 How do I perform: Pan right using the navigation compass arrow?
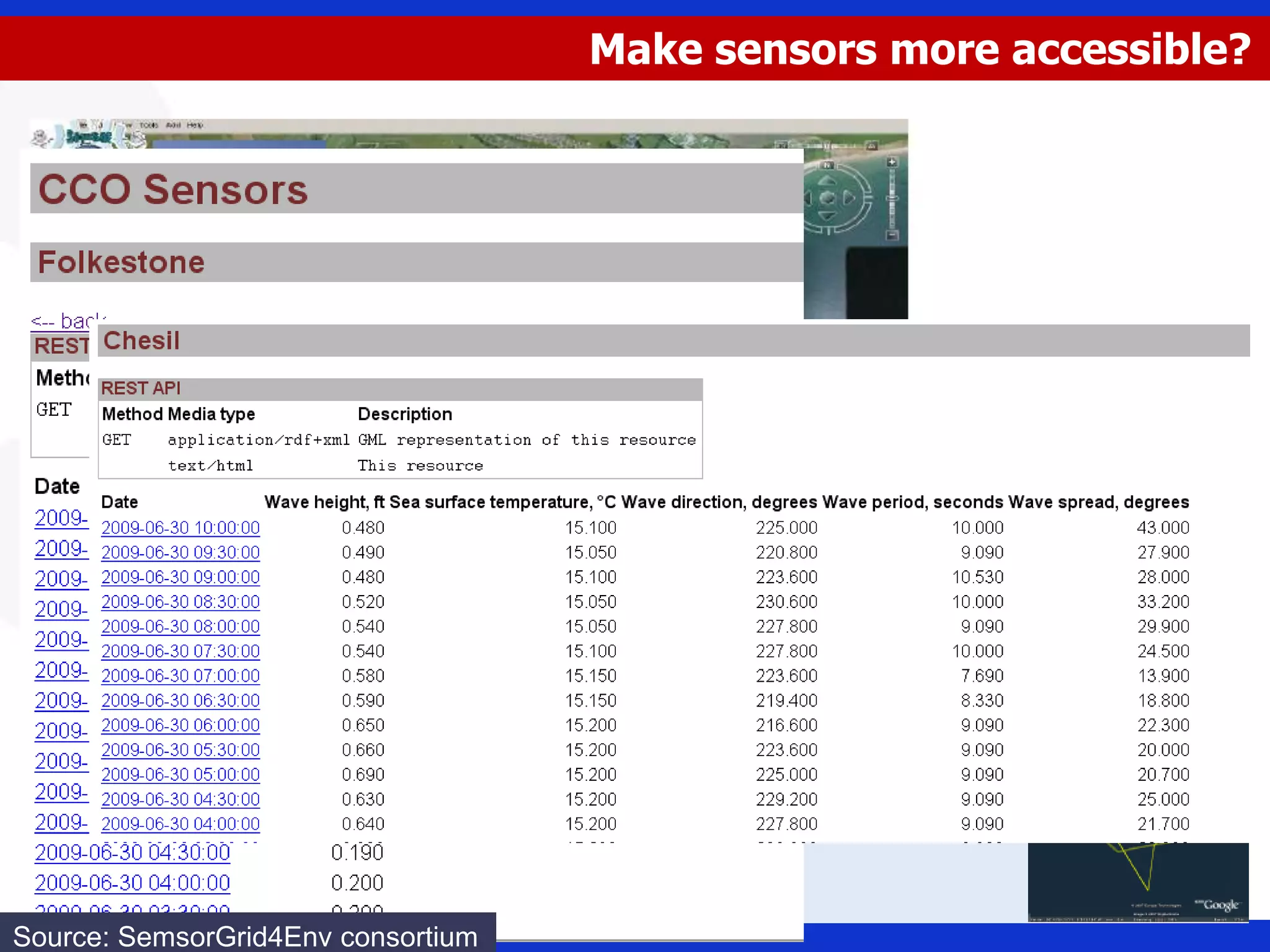849,198
